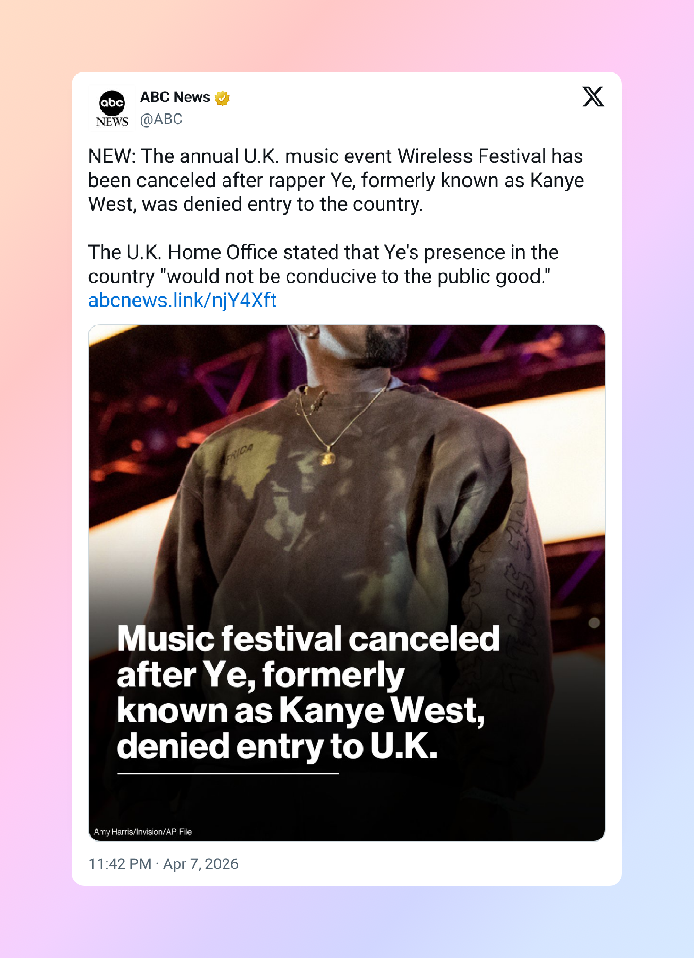This screenshot has height=958, width=694.
Task: Click "Kanye West," in the image headline
Action: click(x=382, y=711)
